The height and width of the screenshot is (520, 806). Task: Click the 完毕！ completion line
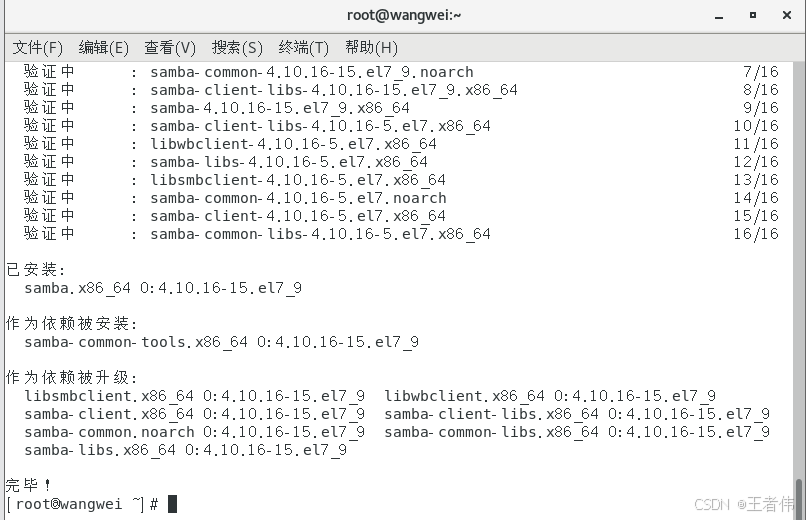[x=28, y=485]
